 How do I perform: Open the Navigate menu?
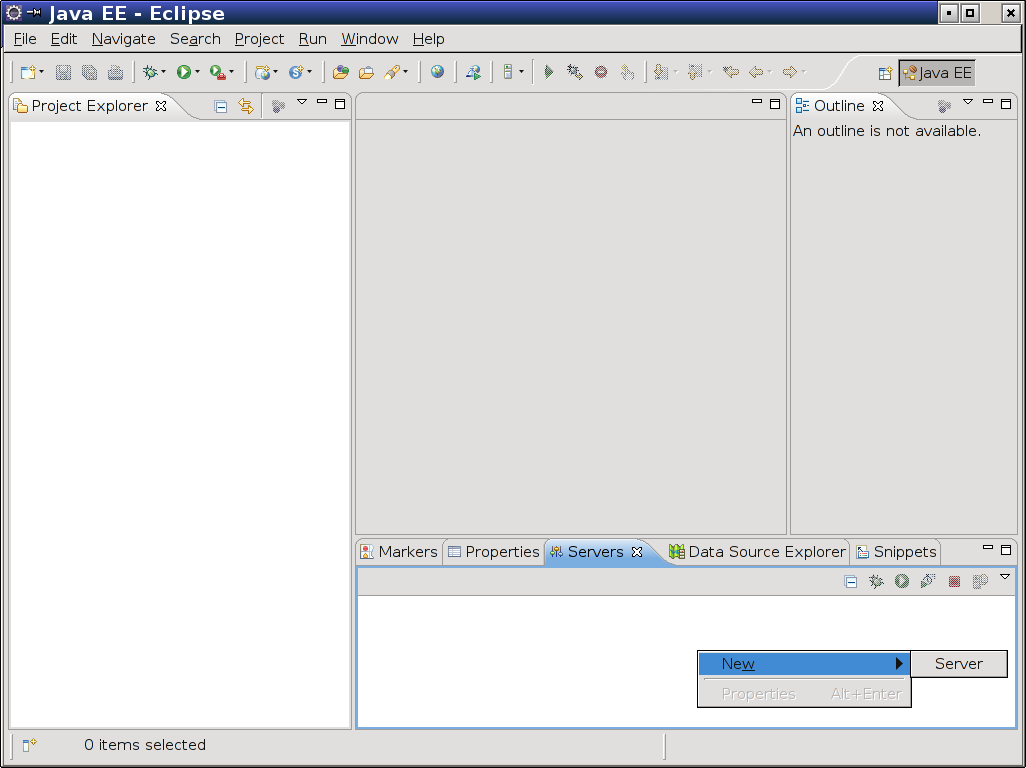click(123, 39)
